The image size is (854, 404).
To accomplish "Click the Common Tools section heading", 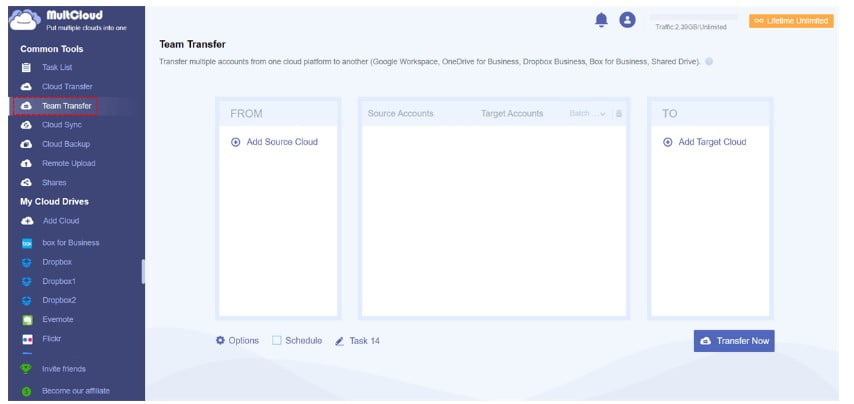I will click(x=52, y=49).
